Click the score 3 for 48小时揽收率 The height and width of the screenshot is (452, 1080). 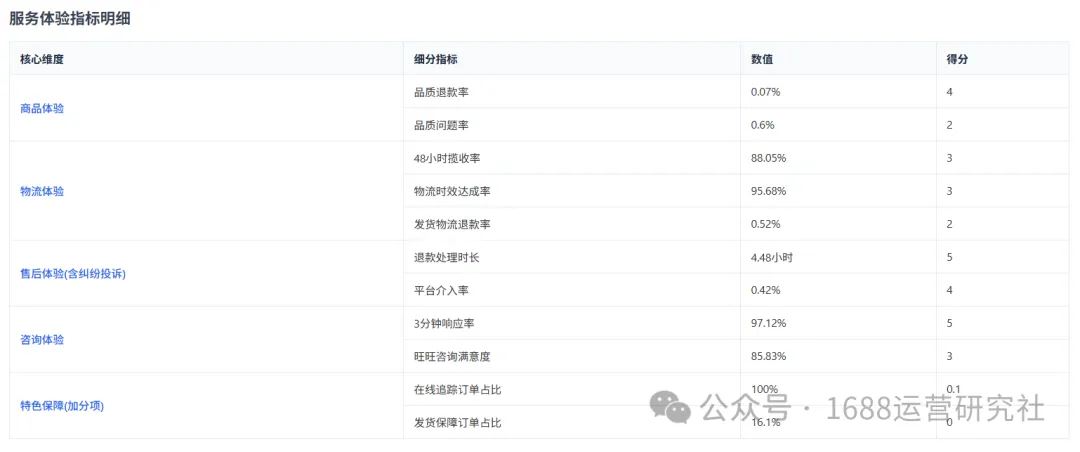pyautogui.click(x=950, y=158)
